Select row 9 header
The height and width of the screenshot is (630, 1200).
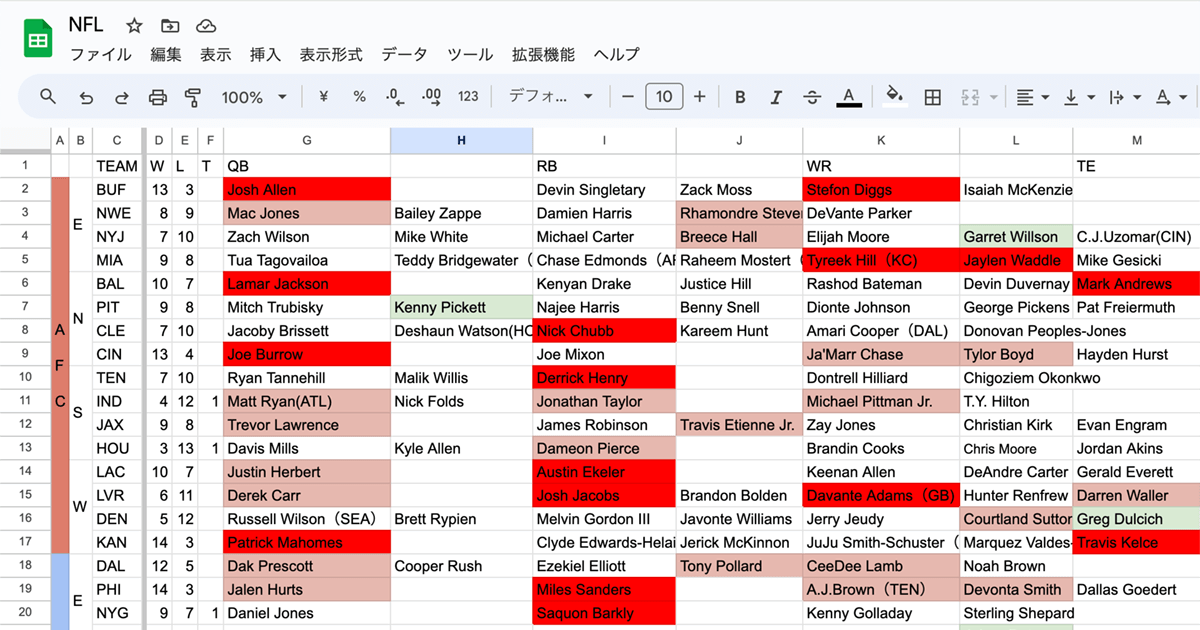click(25, 354)
